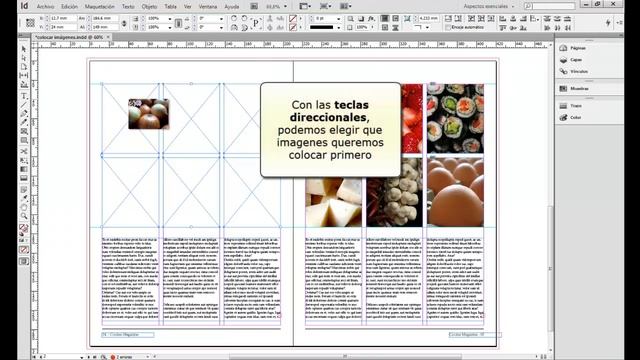
Task: Select the Zoom tool
Action: point(24,216)
